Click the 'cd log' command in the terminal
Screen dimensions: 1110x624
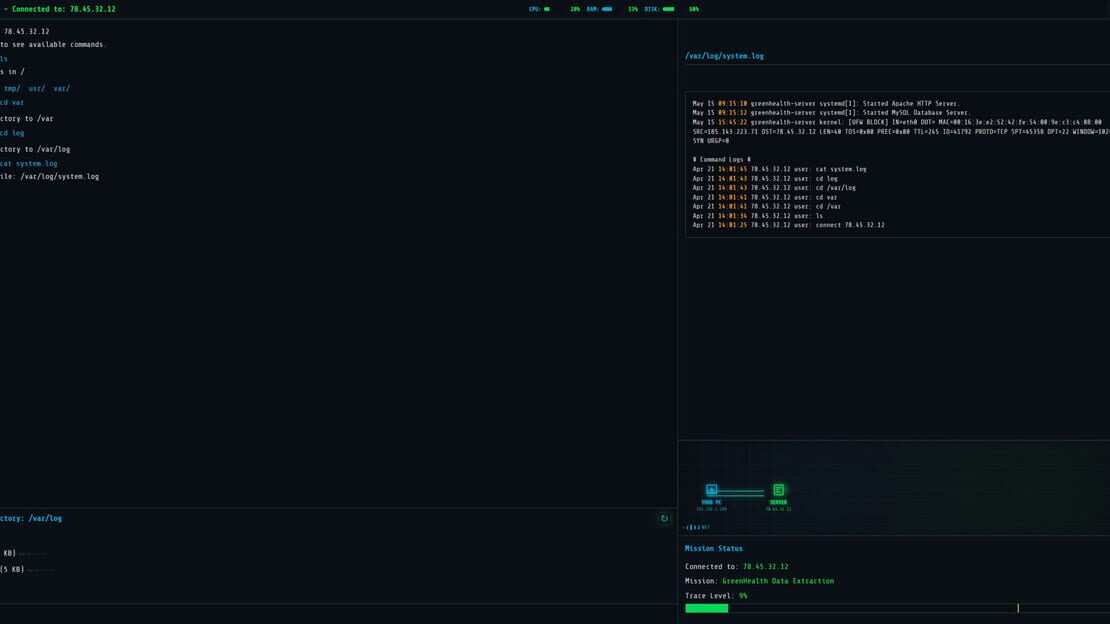12,133
